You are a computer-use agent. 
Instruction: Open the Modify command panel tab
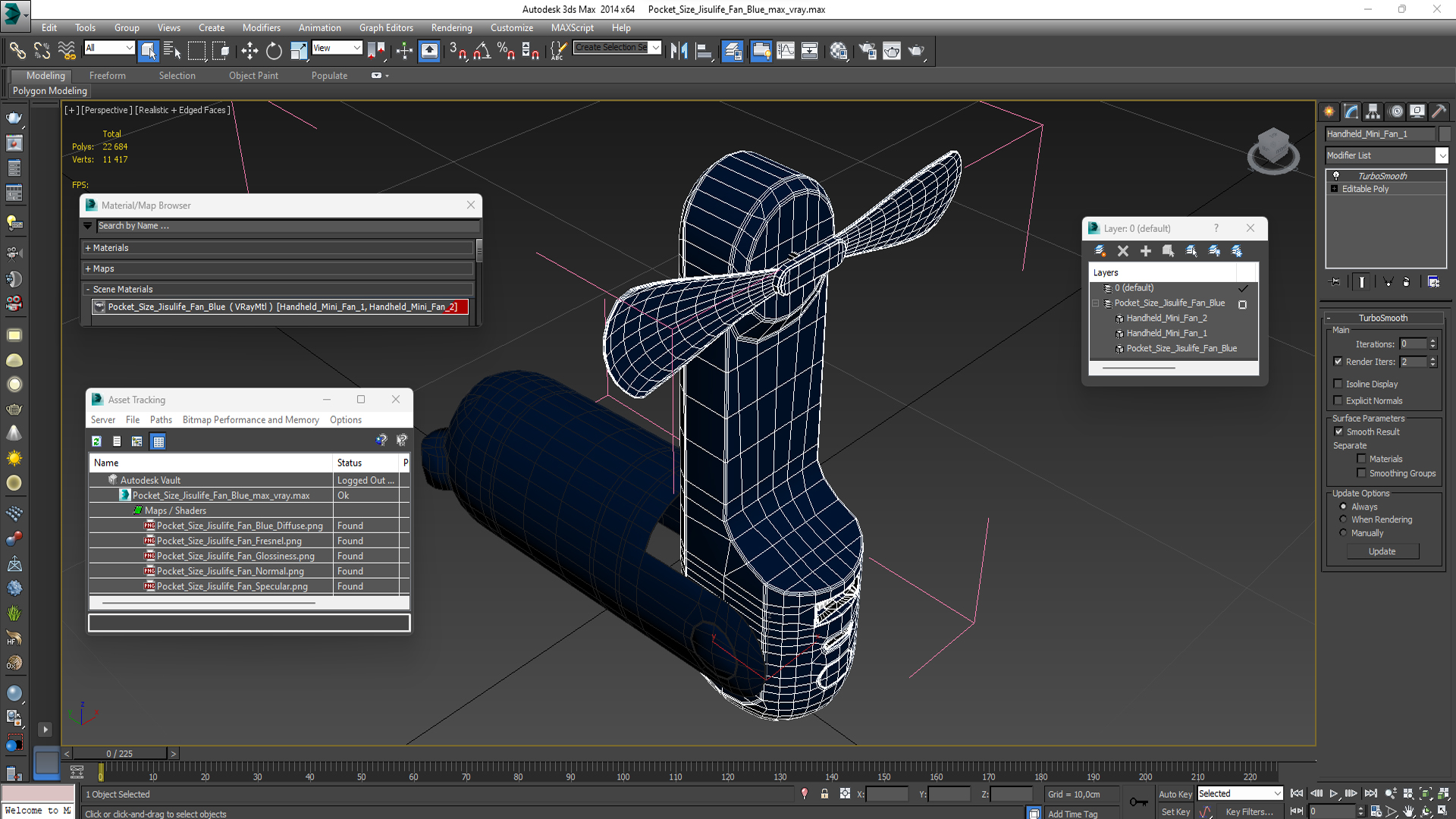tap(1351, 111)
